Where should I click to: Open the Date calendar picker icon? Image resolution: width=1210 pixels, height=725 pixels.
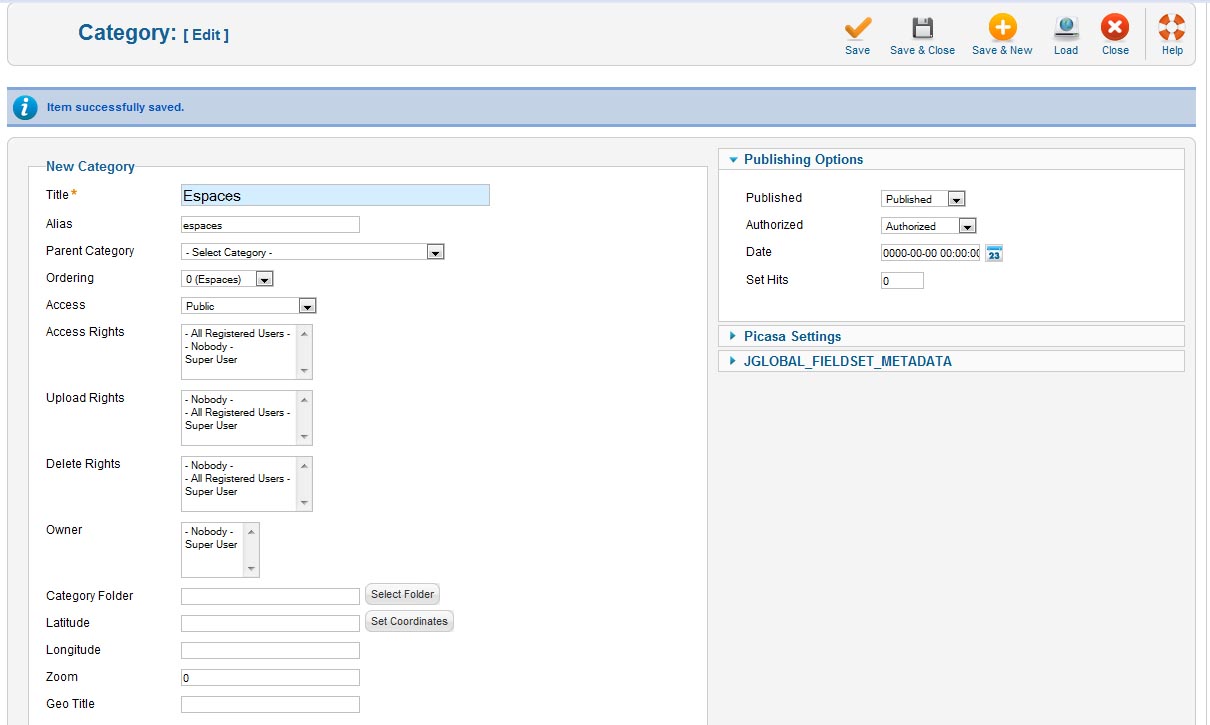[x=994, y=253]
